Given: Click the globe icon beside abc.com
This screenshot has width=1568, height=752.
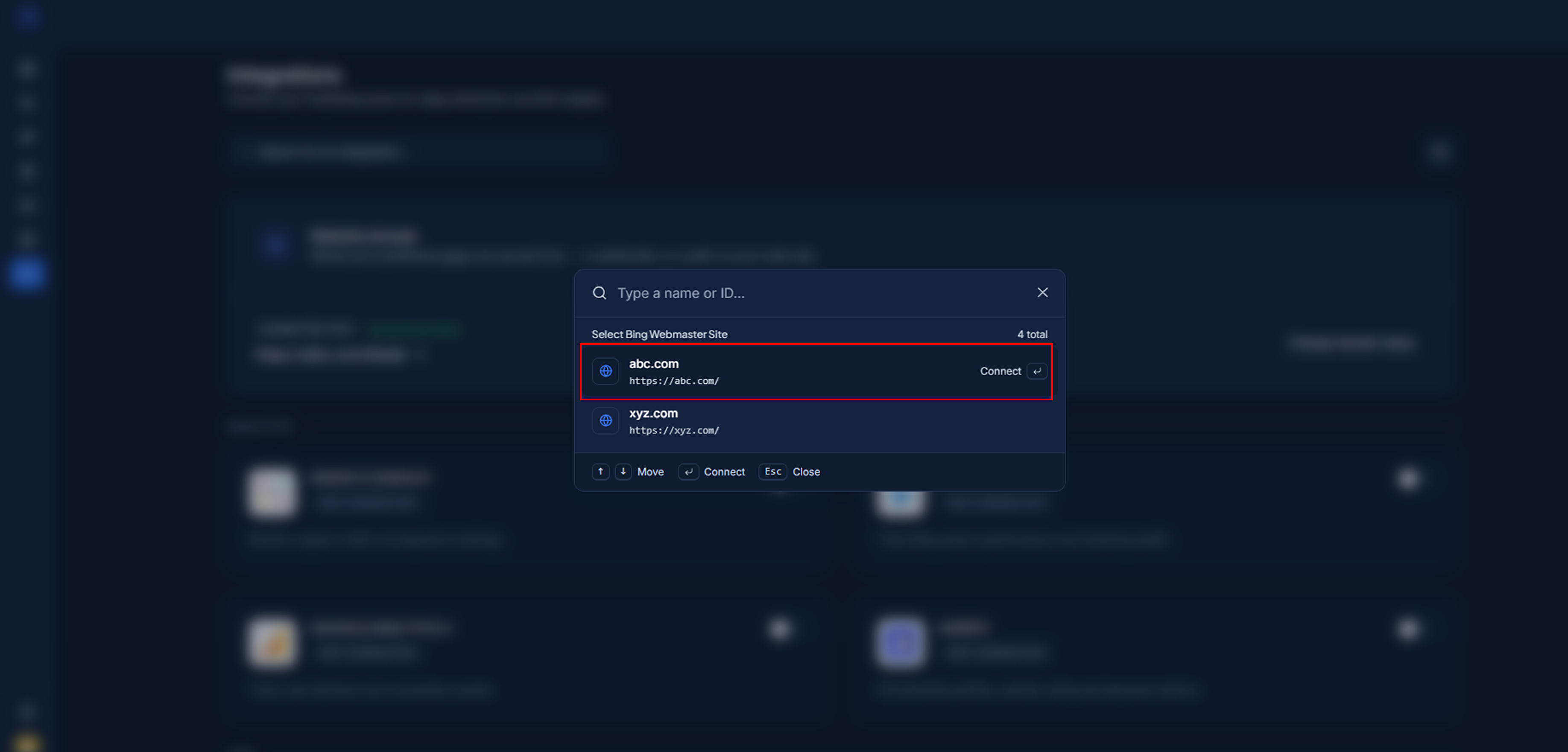Looking at the screenshot, I should click(605, 370).
